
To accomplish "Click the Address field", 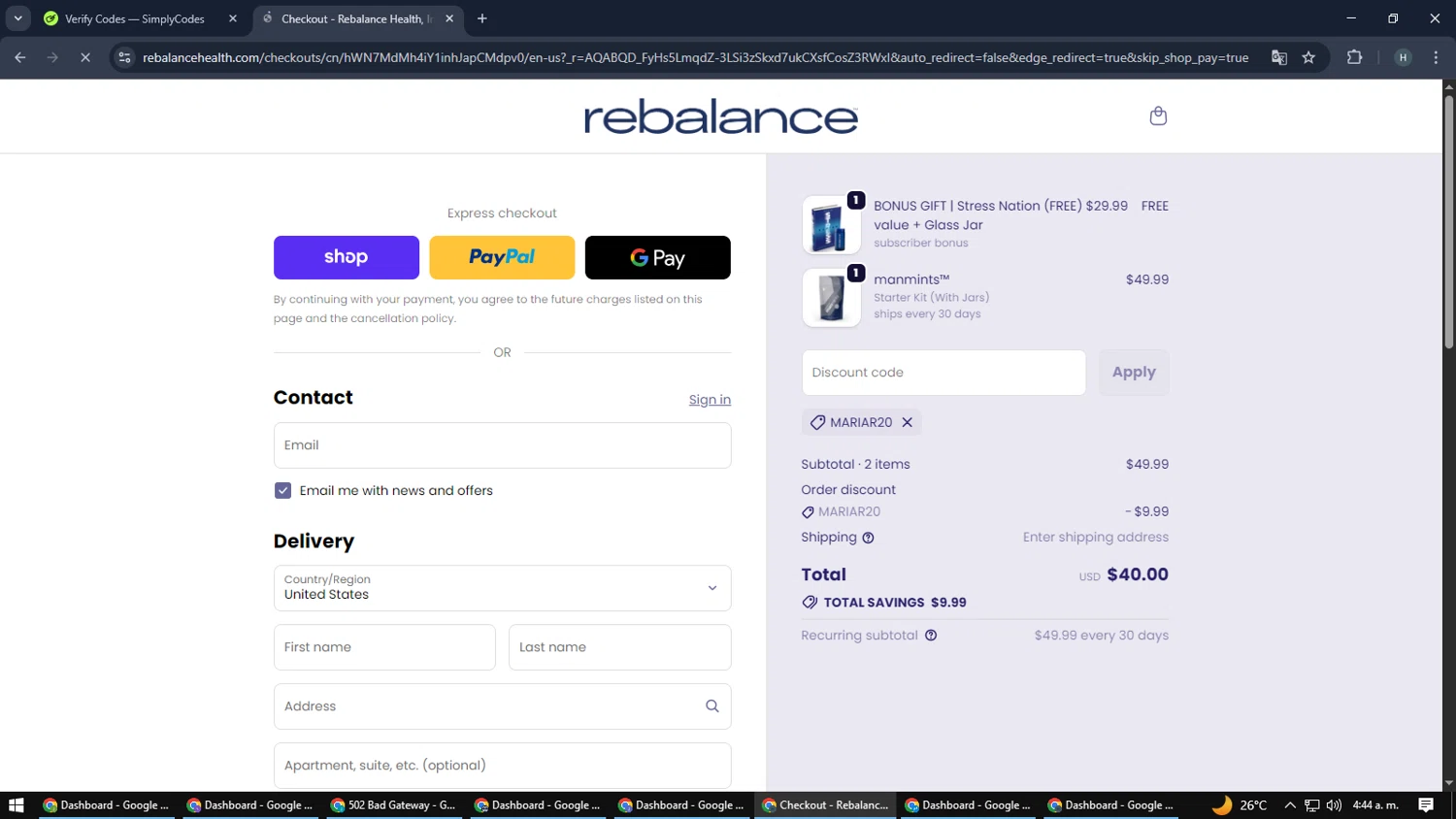I will [502, 706].
